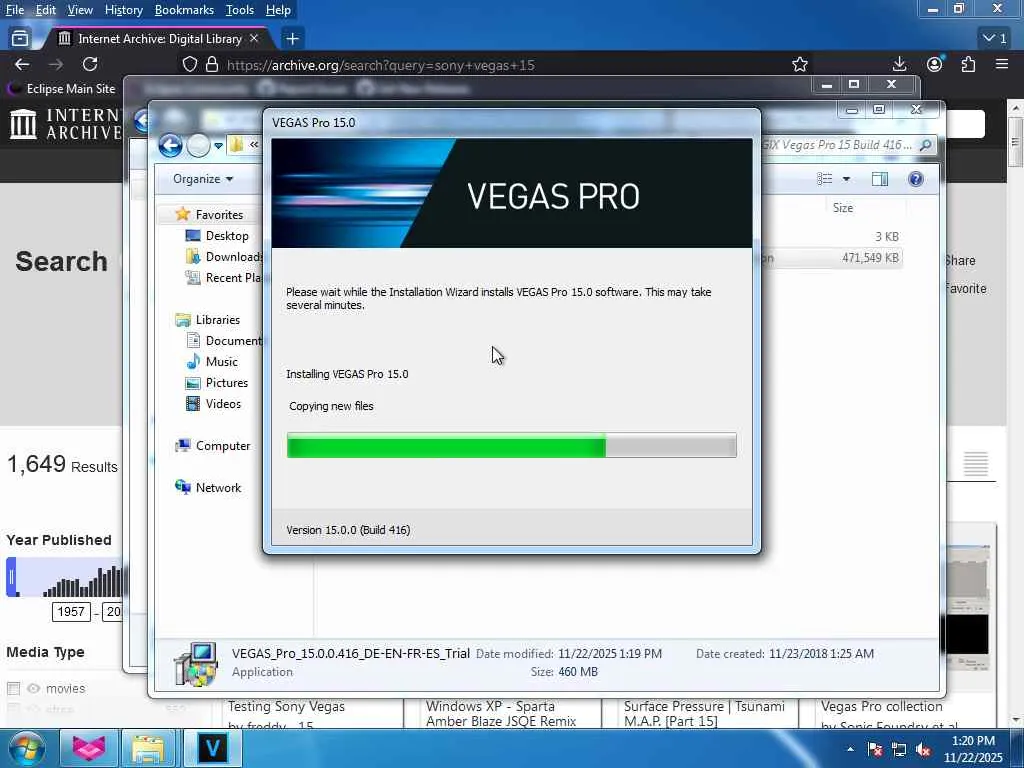Reload the page with the refresh icon
The width and height of the screenshot is (1024, 768).
pyautogui.click(x=90, y=64)
